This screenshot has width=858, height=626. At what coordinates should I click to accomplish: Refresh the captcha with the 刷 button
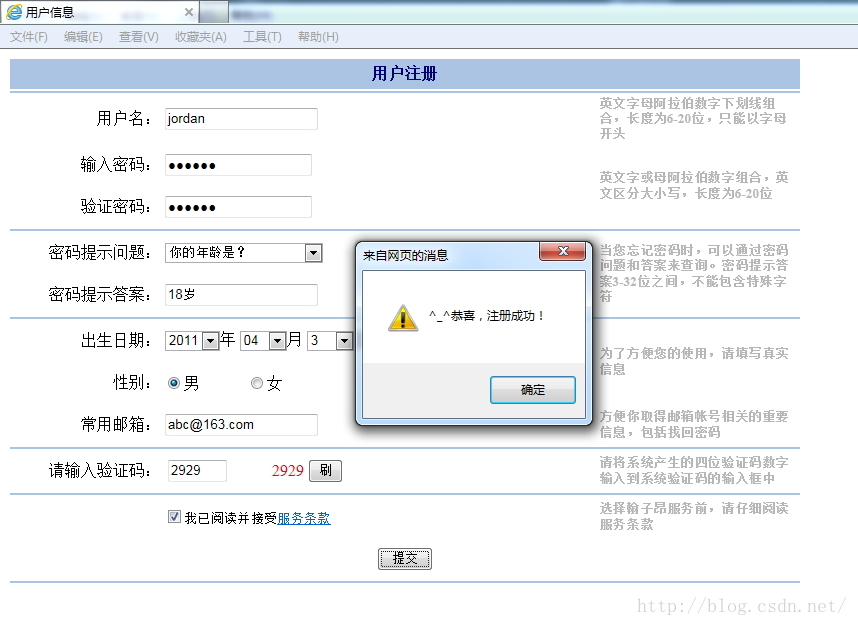point(325,471)
